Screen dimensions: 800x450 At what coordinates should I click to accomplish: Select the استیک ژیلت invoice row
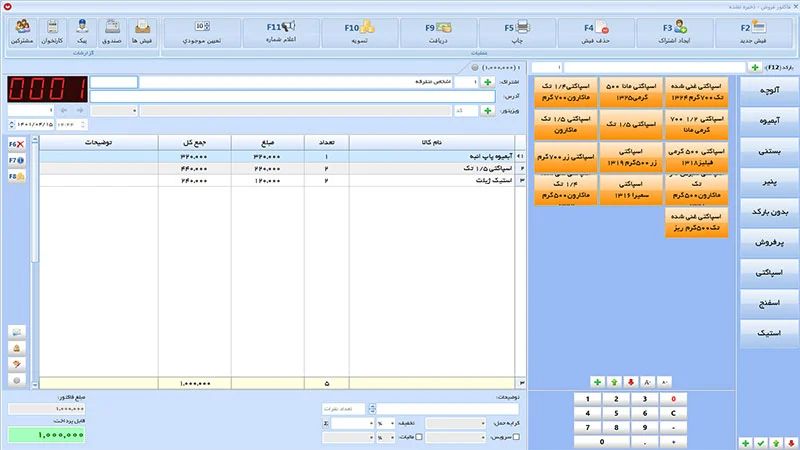pos(282,181)
